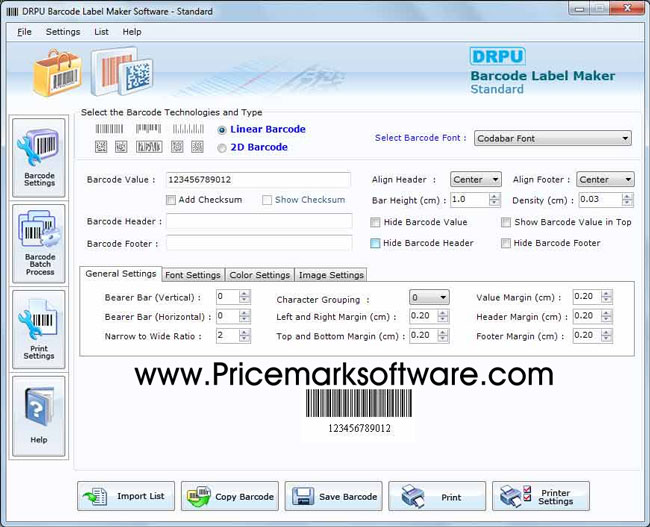Toggle the Show Checksum checkbox
Screen dimensions: 650x527
(267, 200)
